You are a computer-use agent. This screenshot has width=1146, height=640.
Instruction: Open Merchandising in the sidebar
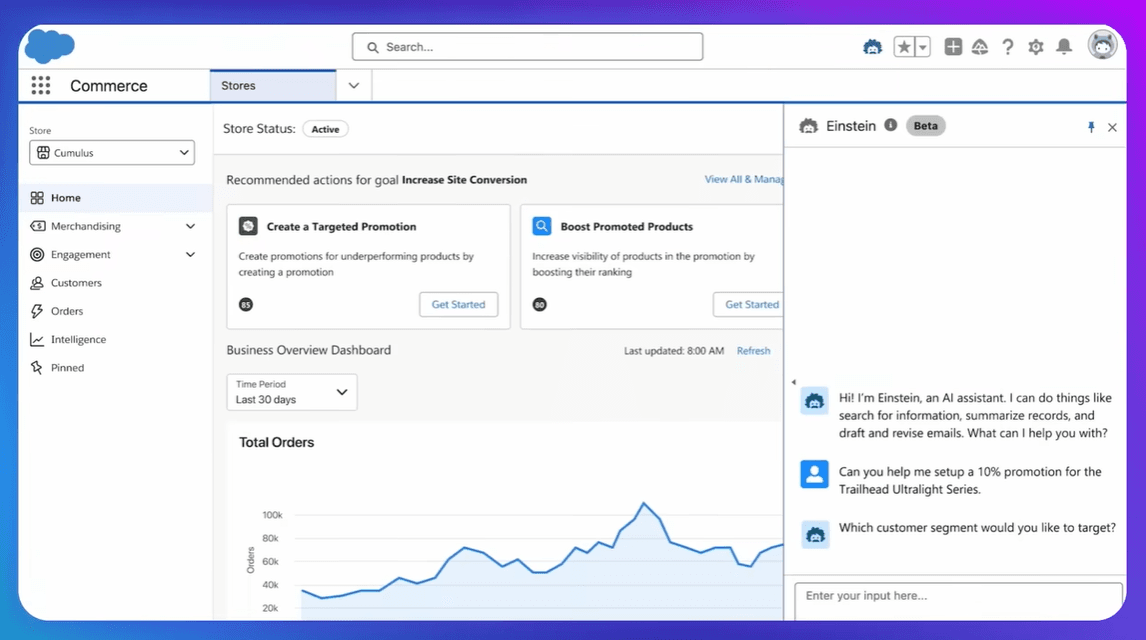[x=86, y=226]
